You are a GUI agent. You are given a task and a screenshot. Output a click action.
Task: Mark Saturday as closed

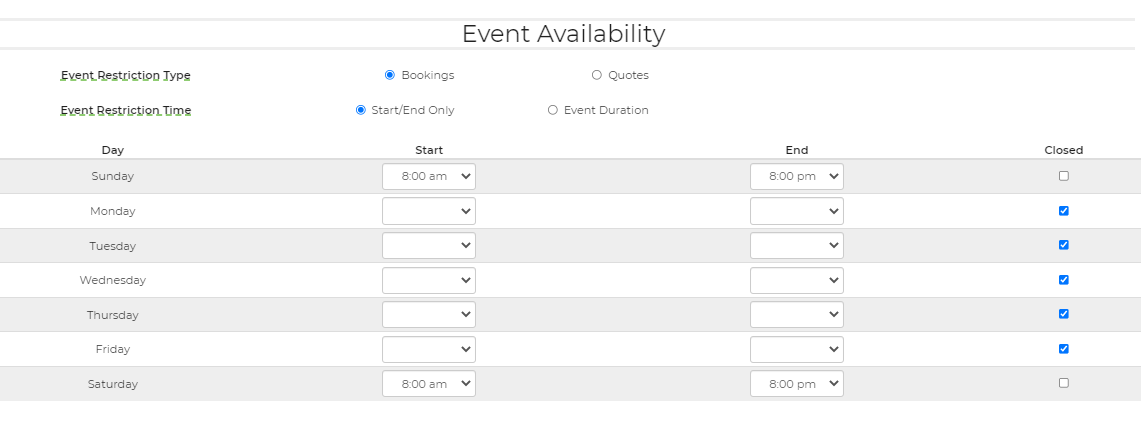pos(1064,383)
